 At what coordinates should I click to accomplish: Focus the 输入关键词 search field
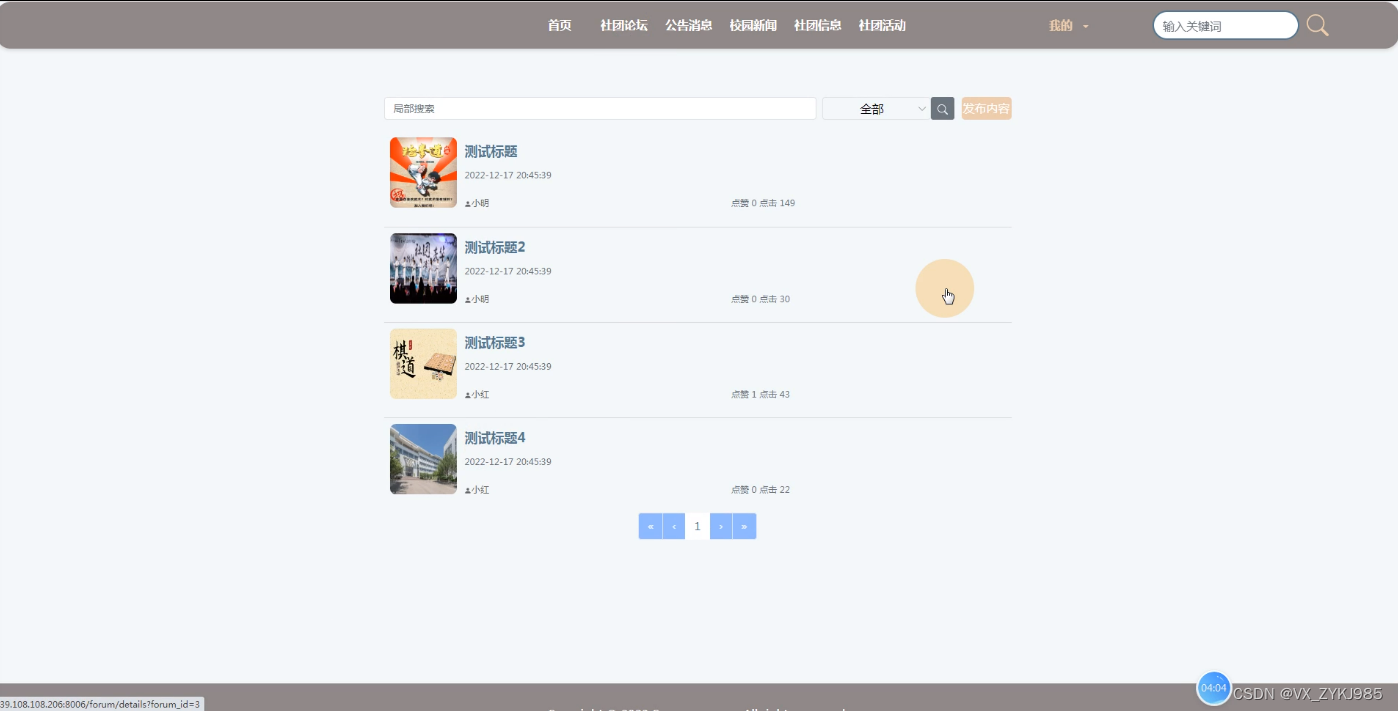point(1226,26)
